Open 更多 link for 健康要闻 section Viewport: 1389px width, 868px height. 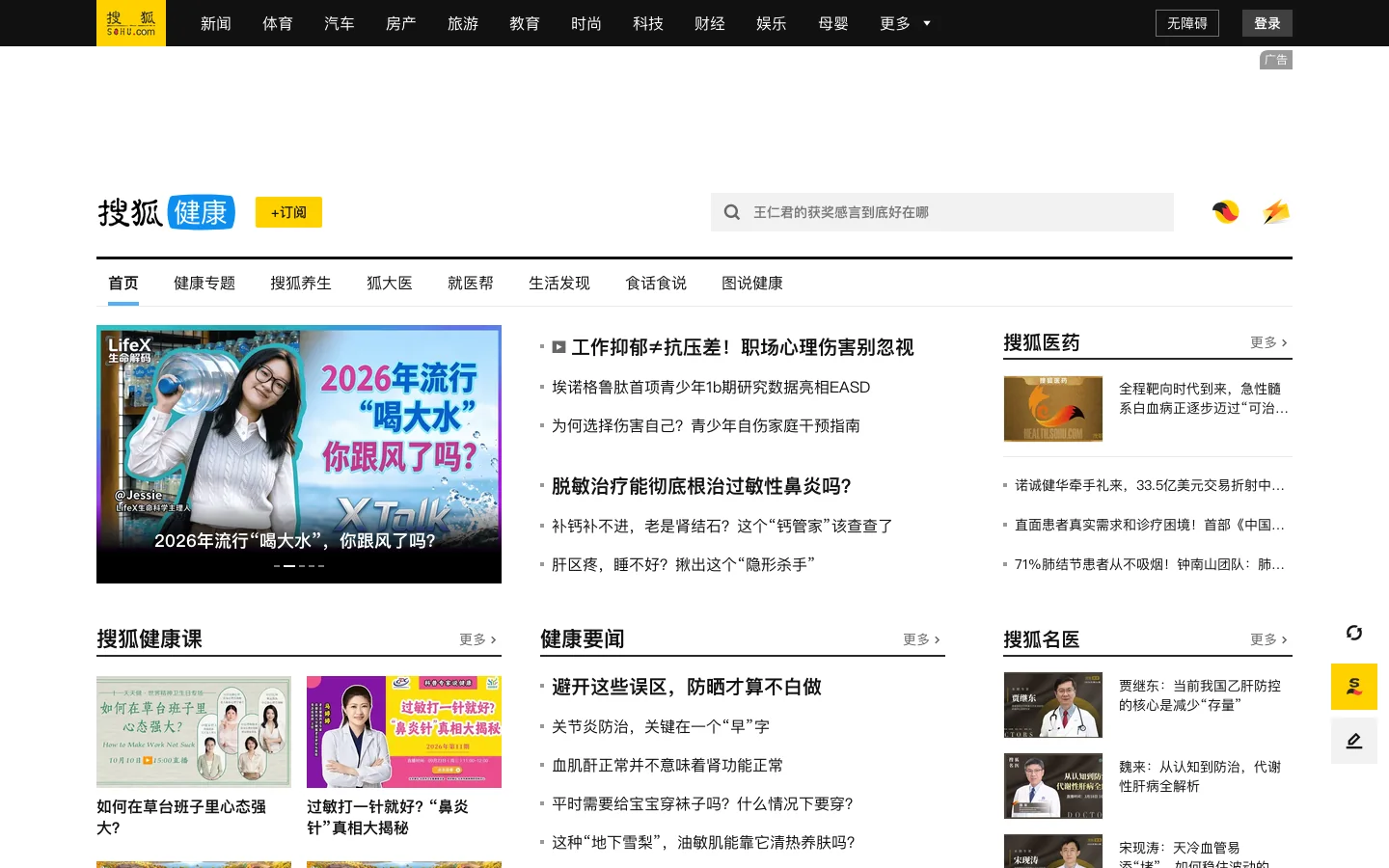point(921,639)
